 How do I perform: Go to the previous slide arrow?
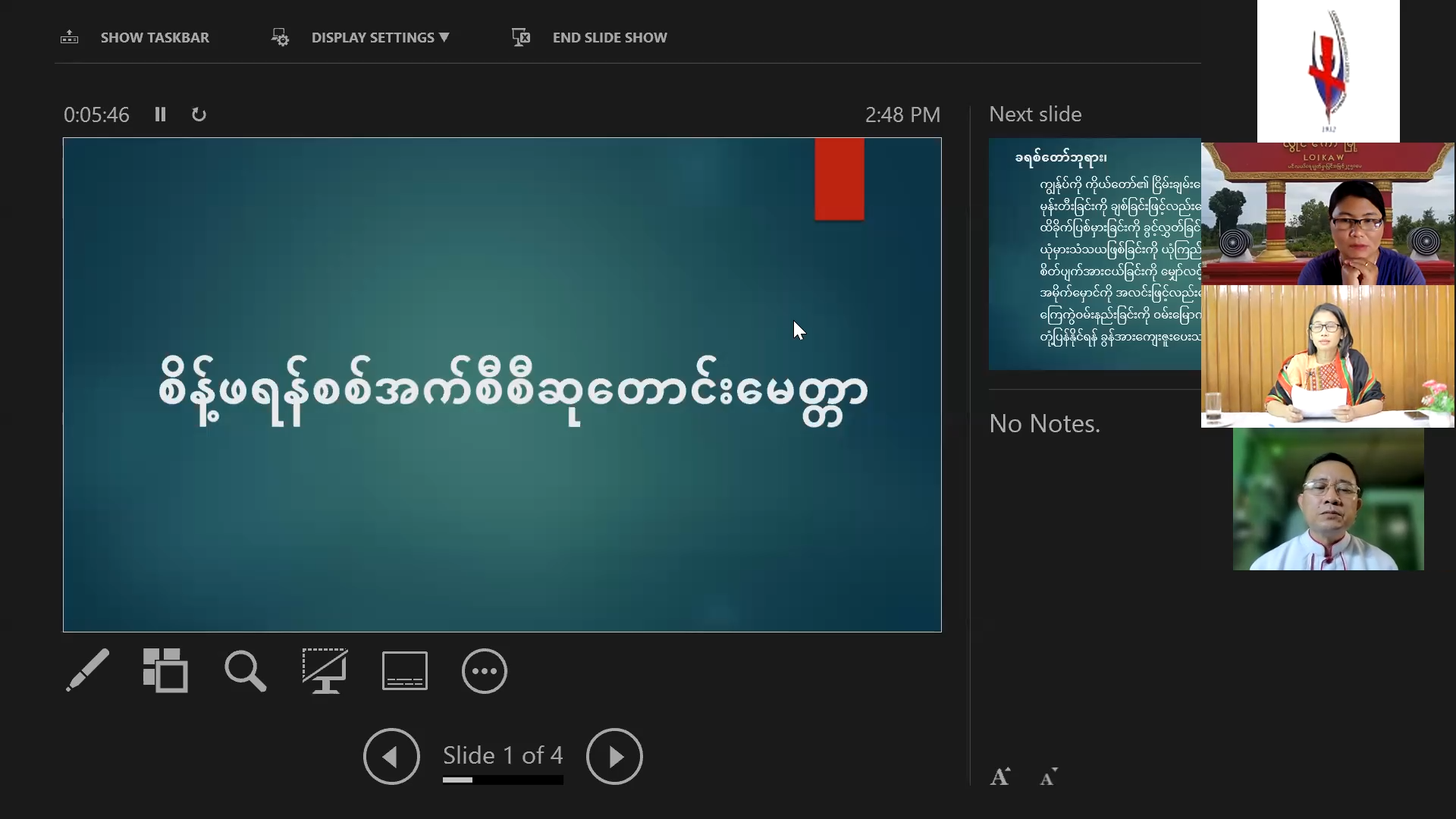point(391,756)
